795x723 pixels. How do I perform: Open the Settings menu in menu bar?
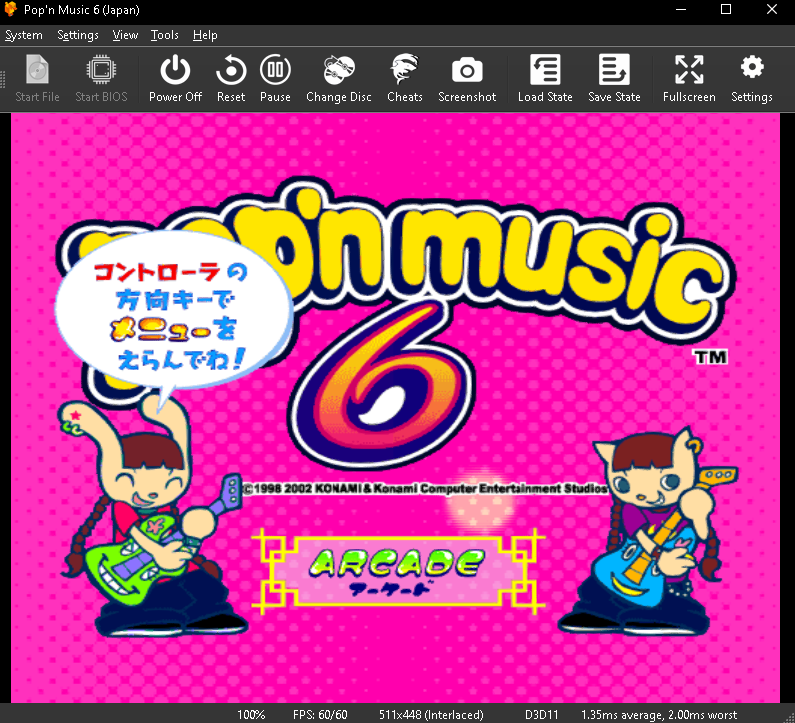click(x=78, y=35)
